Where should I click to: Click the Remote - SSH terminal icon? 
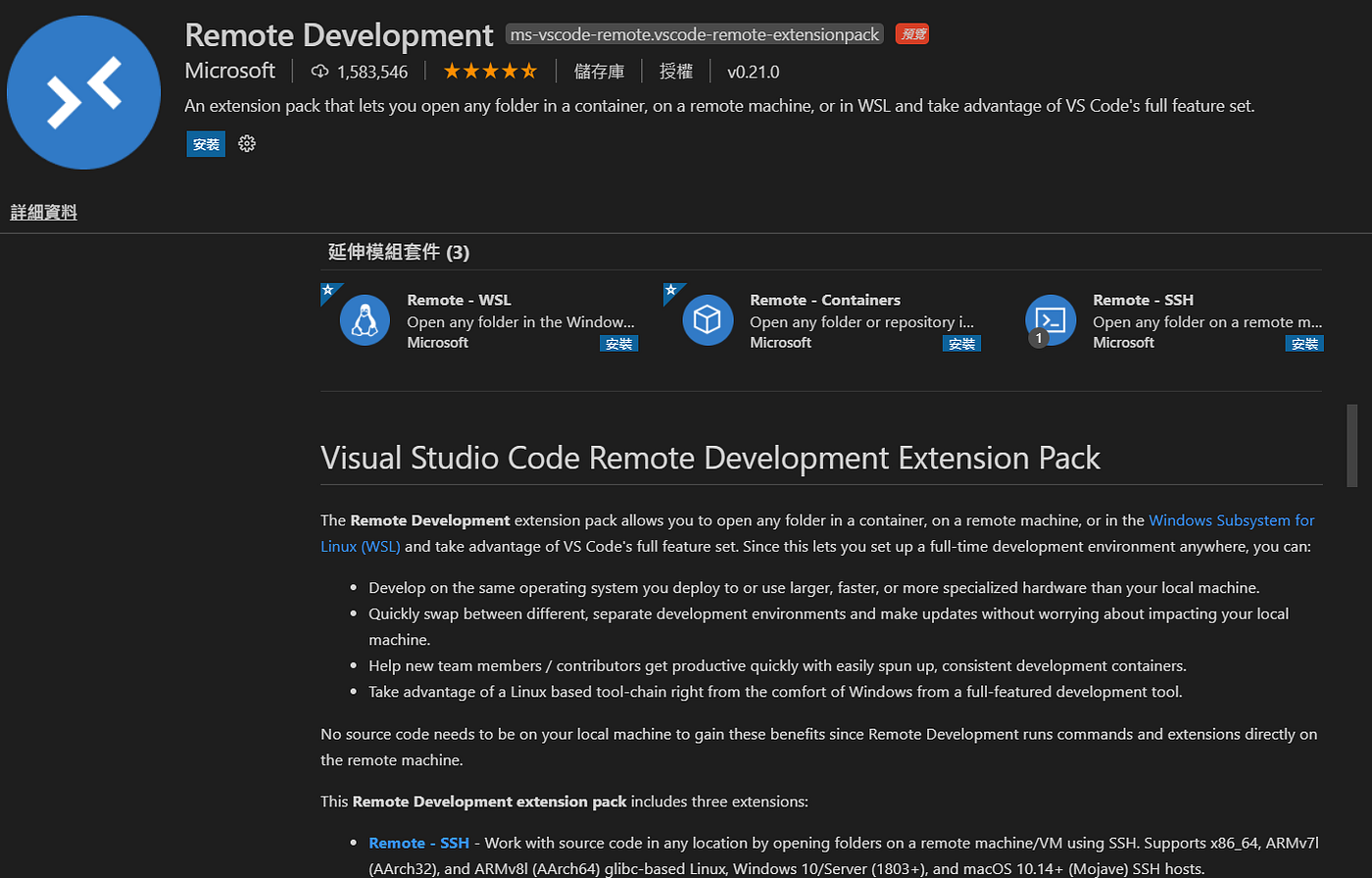point(1051,319)
